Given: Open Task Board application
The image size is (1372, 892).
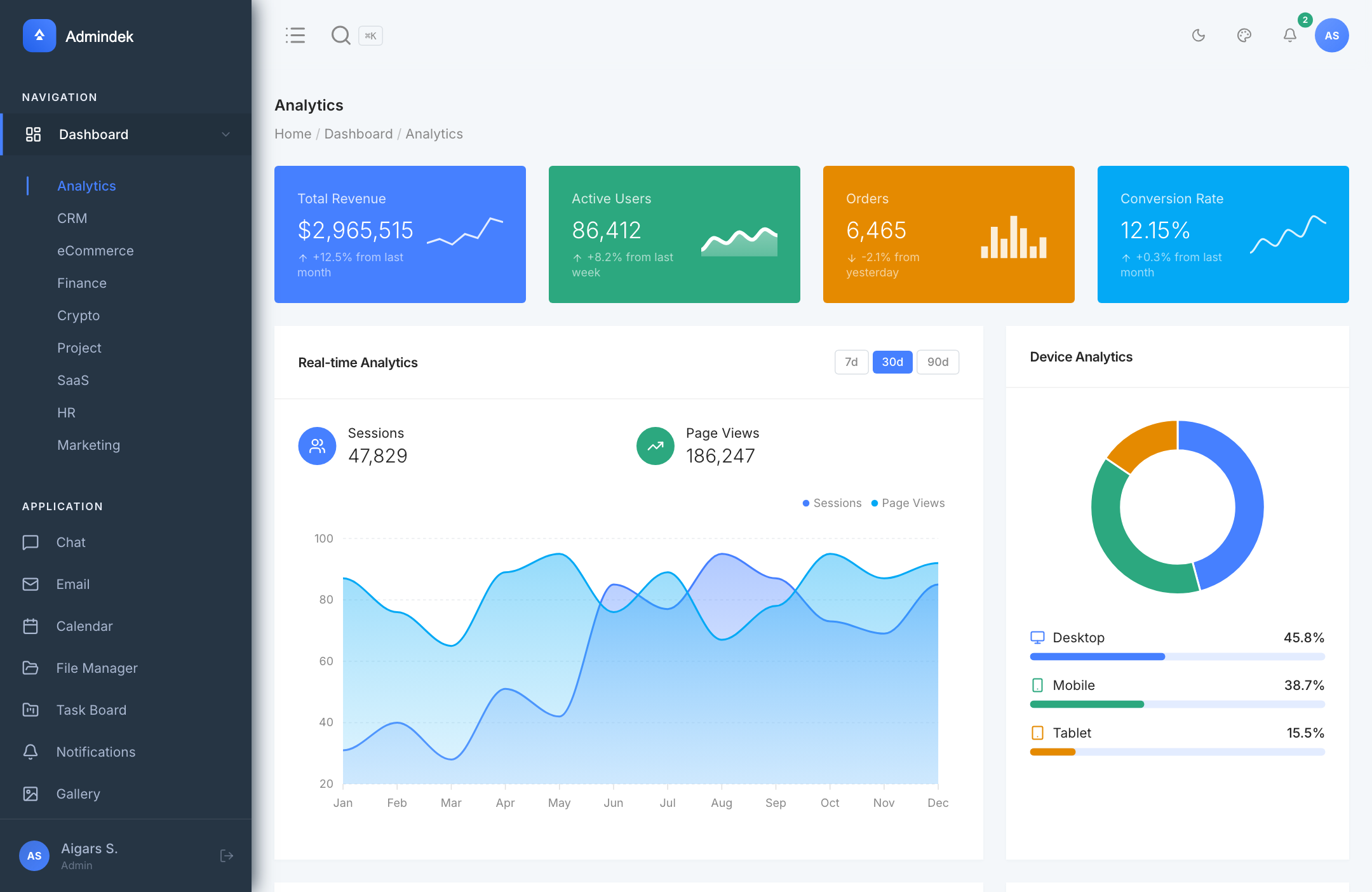Looking at the screenshot, I should point(91,710).
